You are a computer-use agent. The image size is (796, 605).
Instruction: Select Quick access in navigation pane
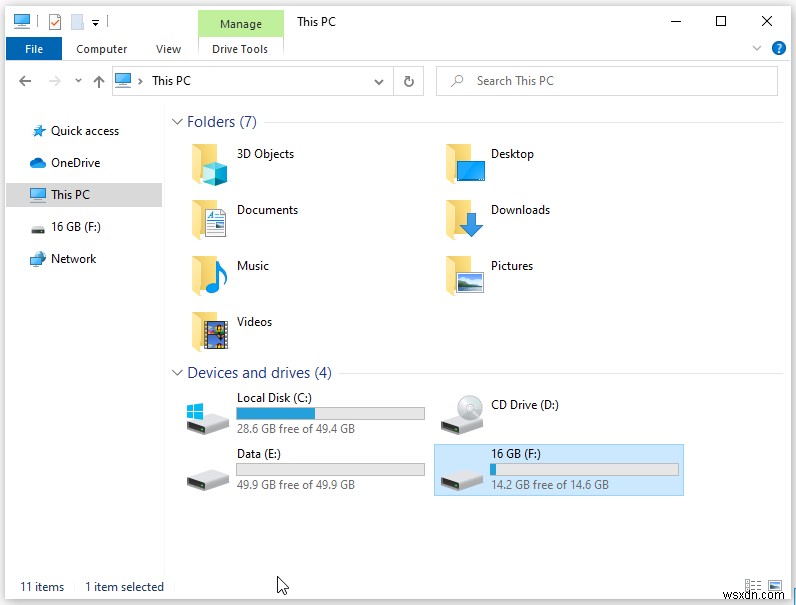tap(84, 131)
